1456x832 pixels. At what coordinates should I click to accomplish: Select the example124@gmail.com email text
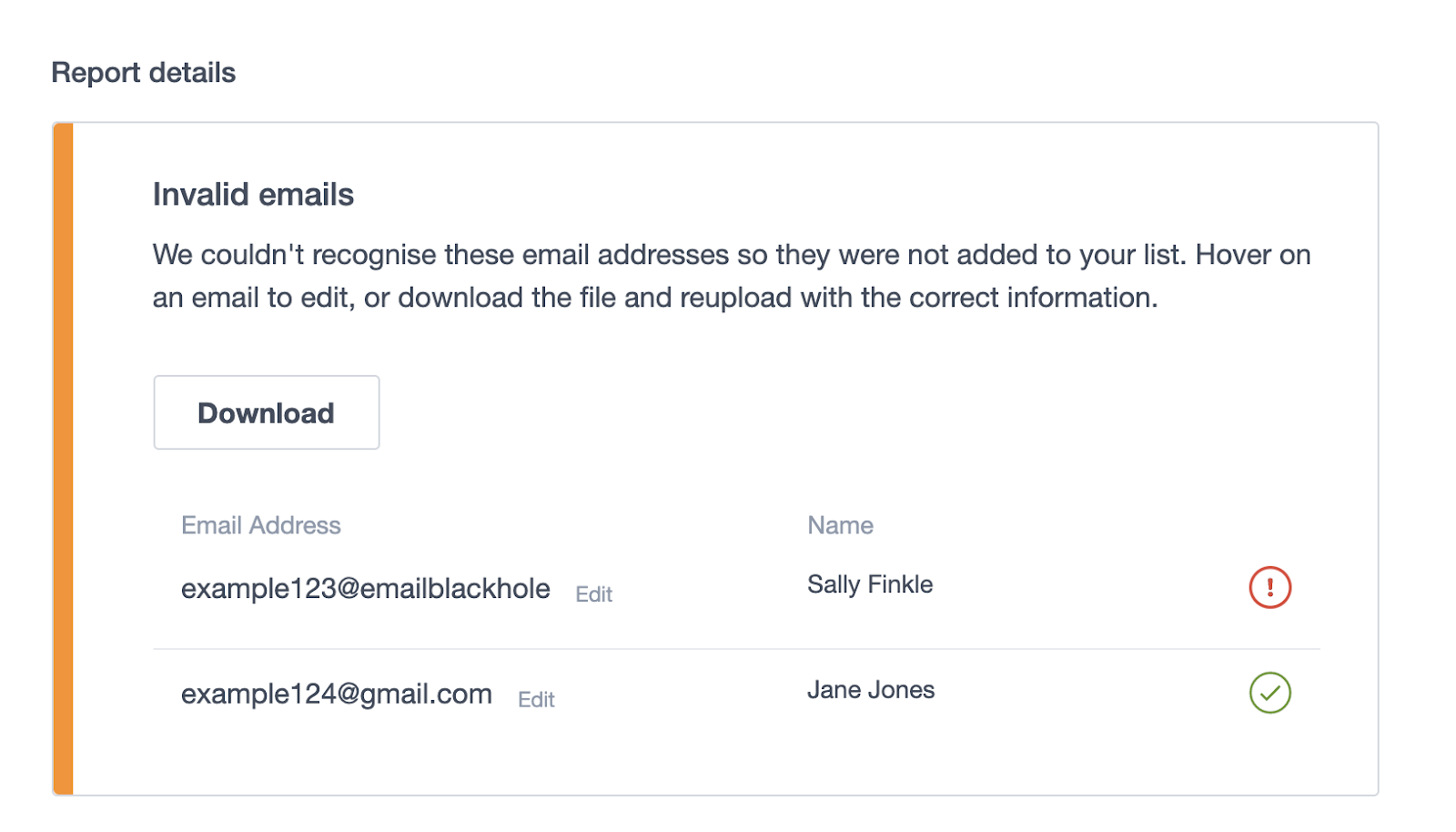[336, 695]
